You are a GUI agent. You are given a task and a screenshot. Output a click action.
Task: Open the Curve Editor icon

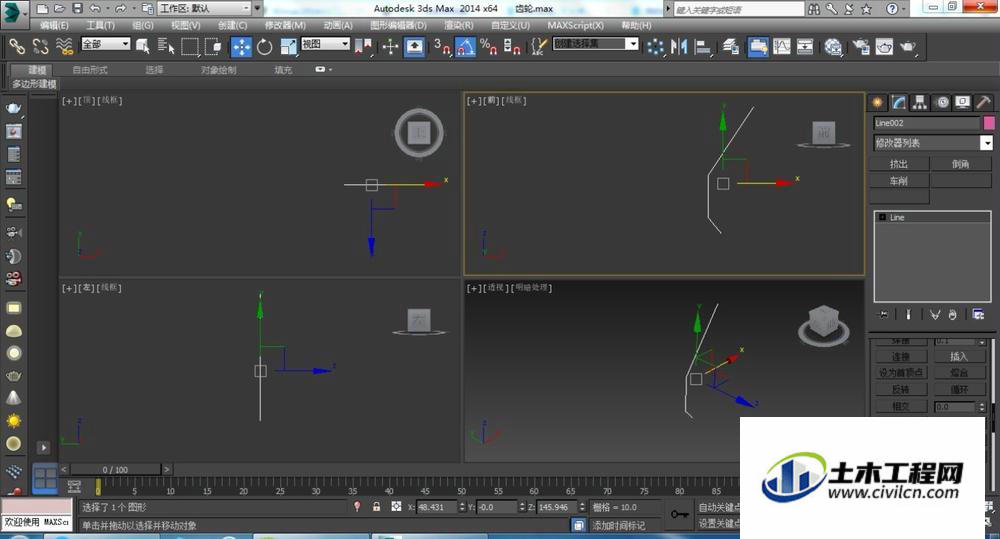tap(782, 46)
